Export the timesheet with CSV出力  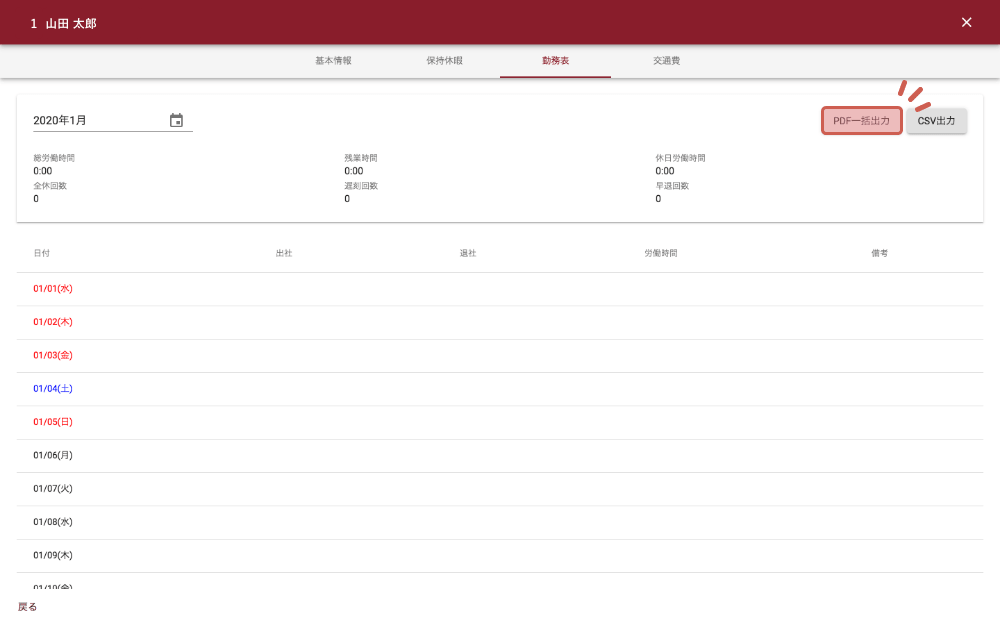point(936,121)
